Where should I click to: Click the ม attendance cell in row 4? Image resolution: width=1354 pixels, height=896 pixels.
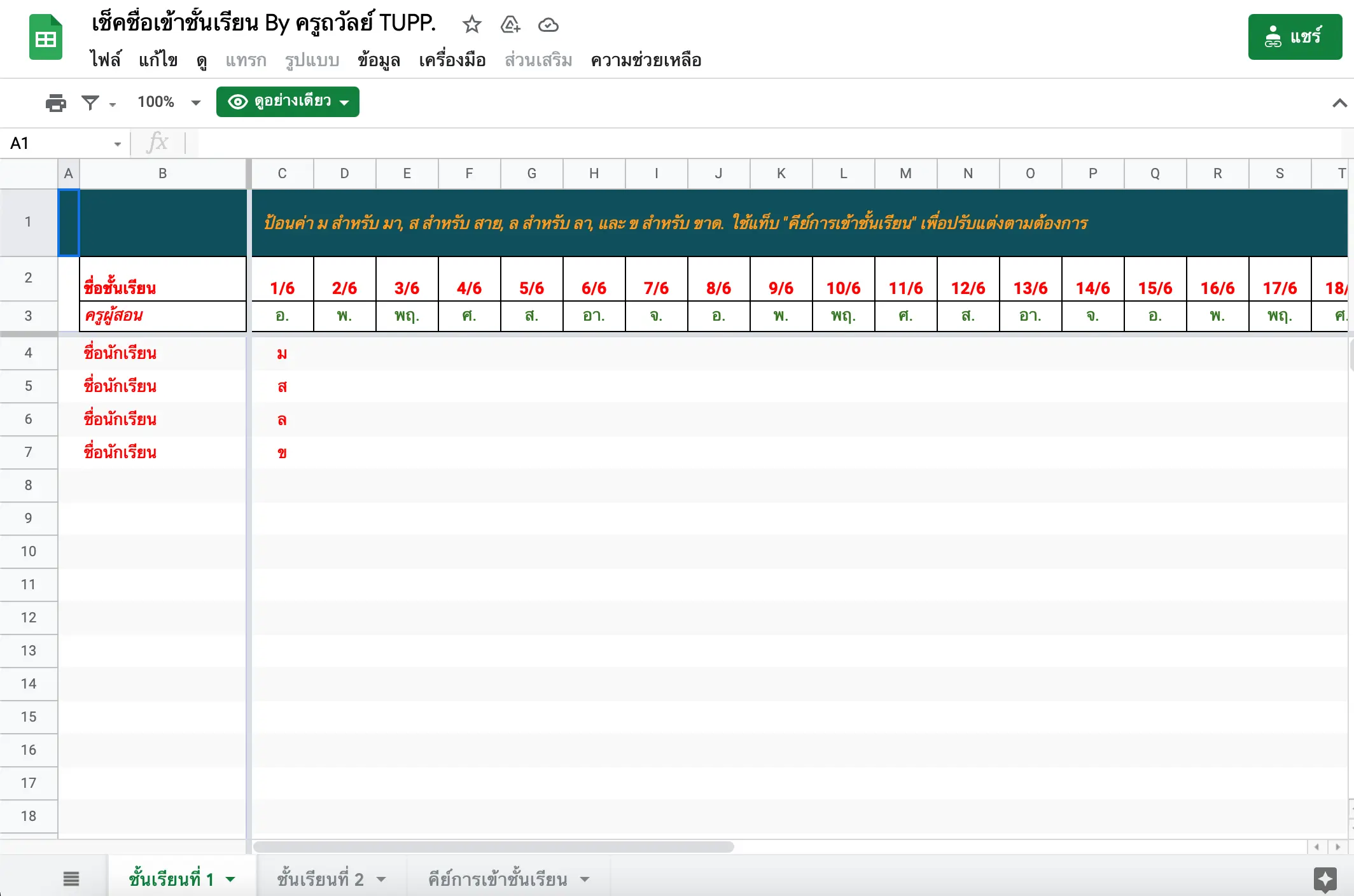tap(282, 353)
